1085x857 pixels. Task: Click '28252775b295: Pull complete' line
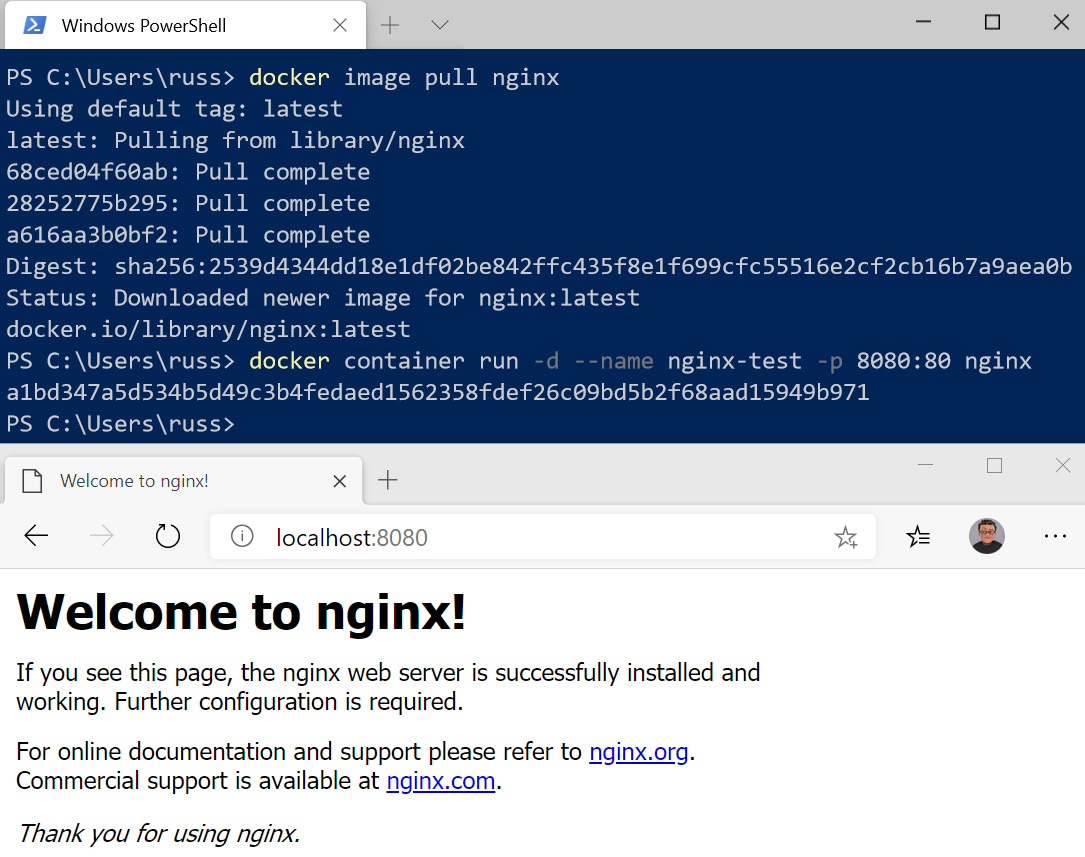(x=188, y=204)
